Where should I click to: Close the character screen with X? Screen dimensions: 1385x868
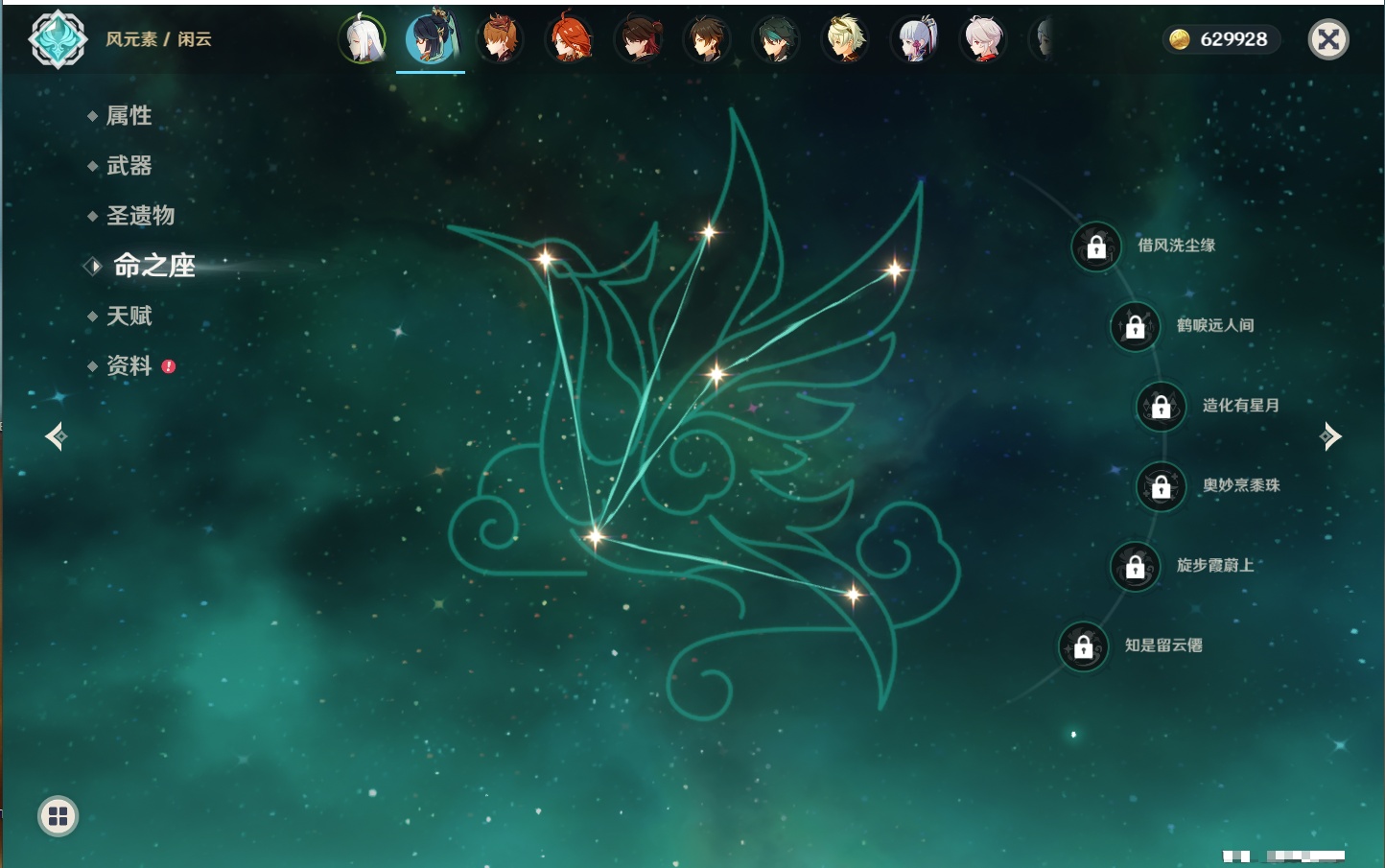[x=1329, y=39]
